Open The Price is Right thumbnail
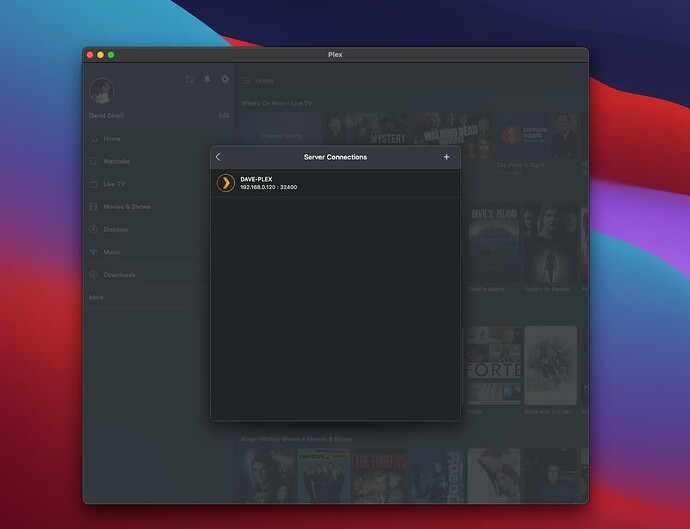 click(539, 136)
